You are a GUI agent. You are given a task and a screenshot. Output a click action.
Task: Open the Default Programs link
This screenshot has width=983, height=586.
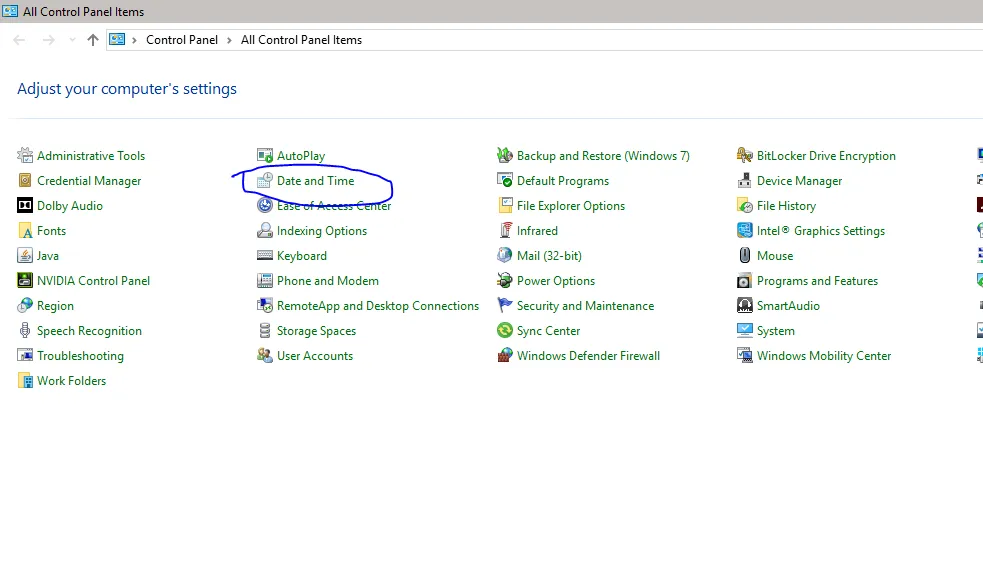(563, 181)
